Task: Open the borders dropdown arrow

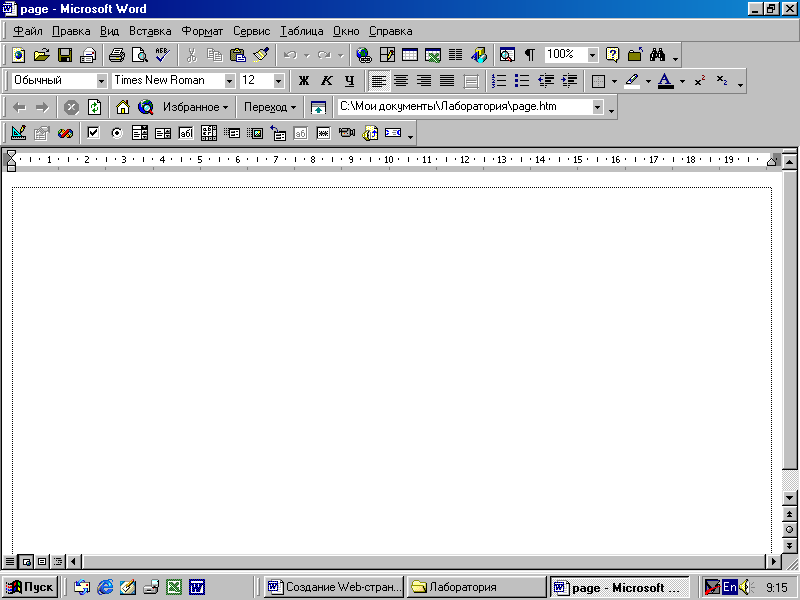Action: (x=614, y=81)
